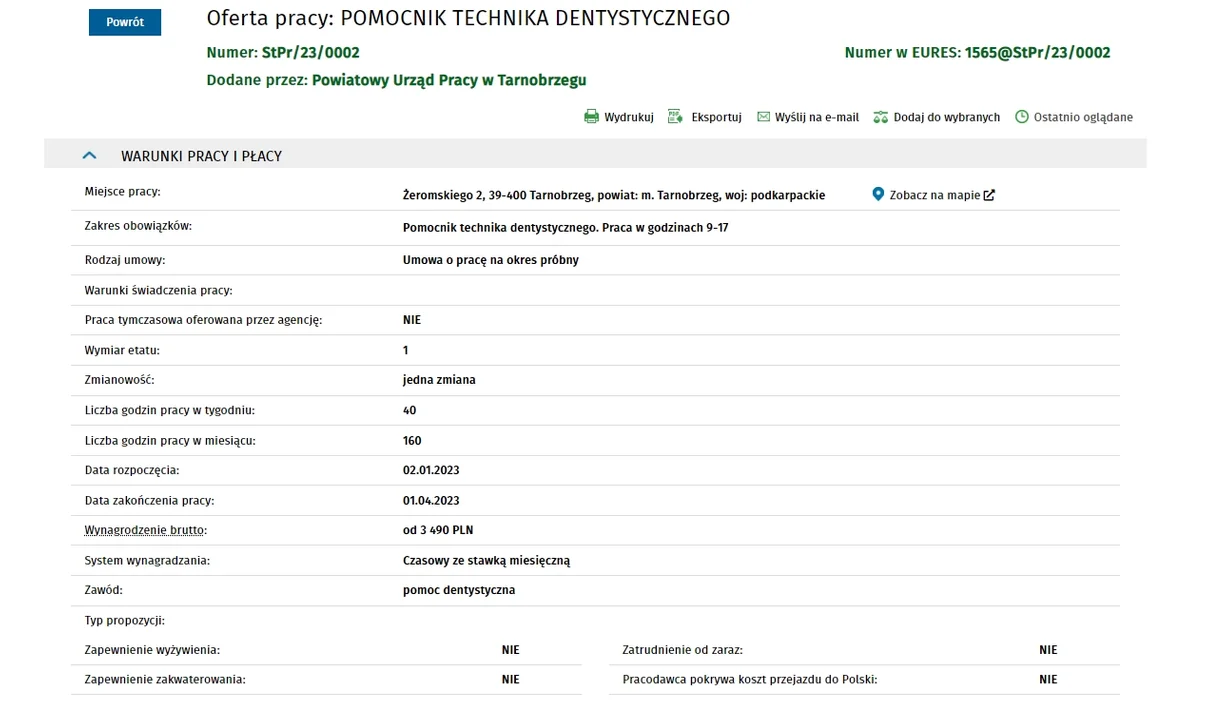Click the profession value pomoc dentystyczna

click(459, 590)
